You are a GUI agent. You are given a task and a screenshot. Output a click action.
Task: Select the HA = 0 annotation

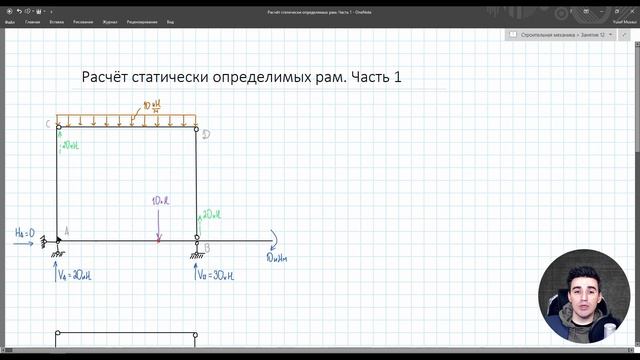[25, 233]
